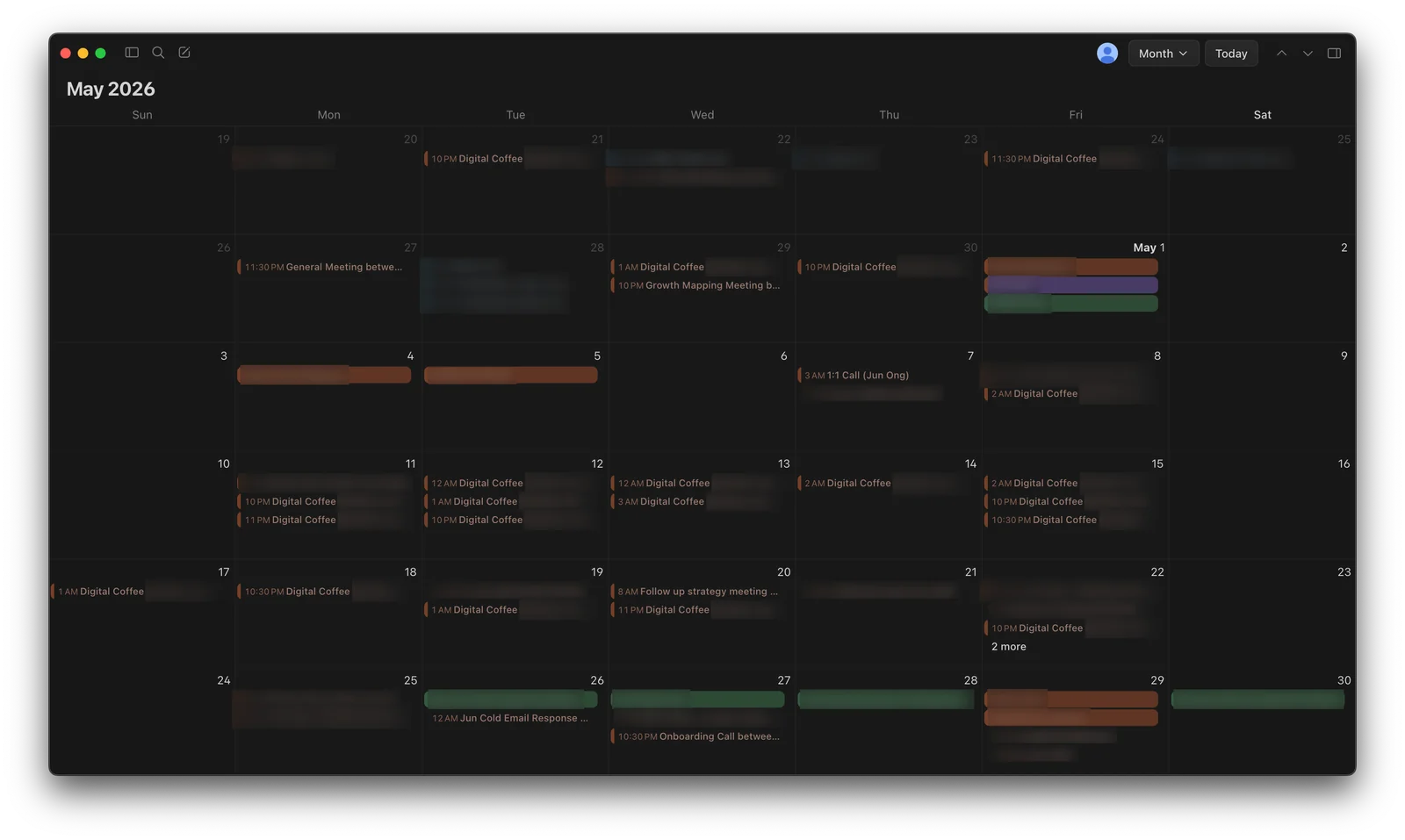Open 10:30 PM Digital Coffee on May 15

[x=1070, y=520]
